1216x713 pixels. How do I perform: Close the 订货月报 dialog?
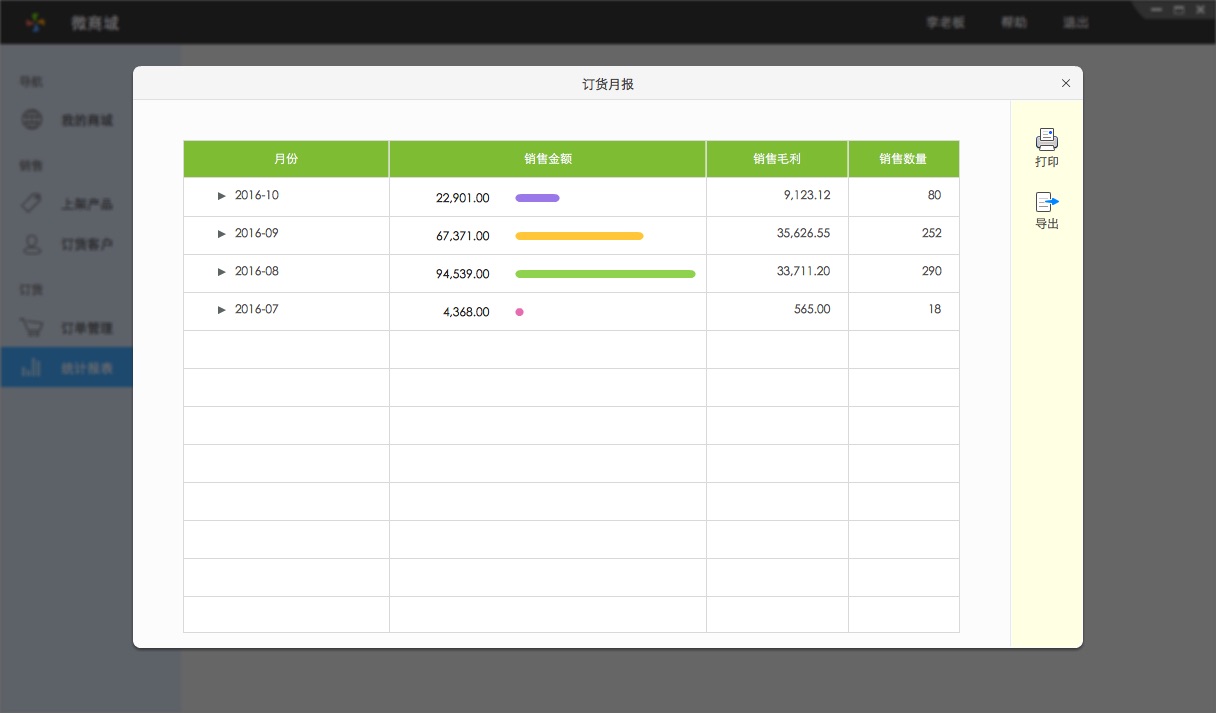coord(1065,84)
